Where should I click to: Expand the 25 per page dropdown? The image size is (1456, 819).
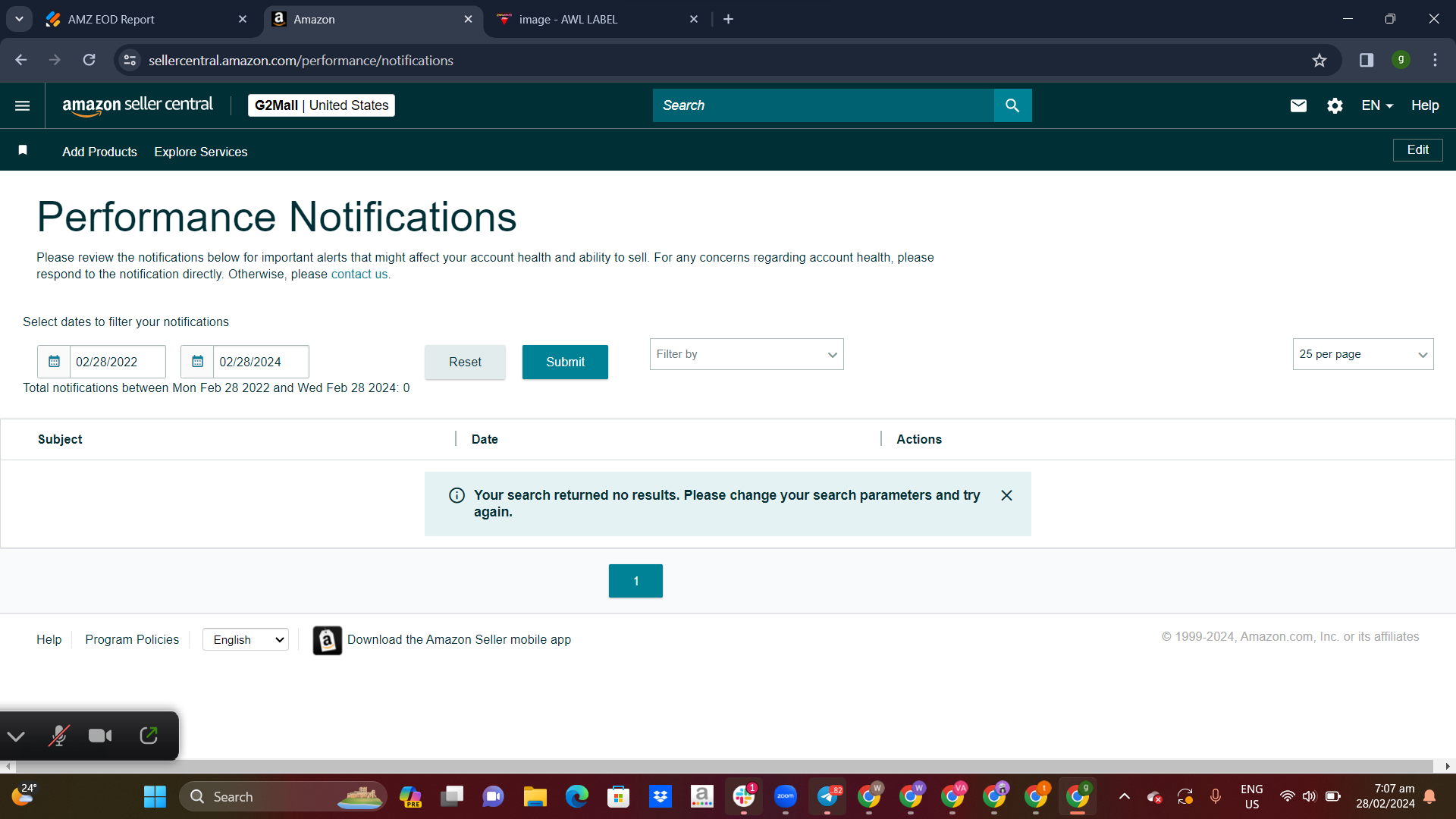tap(1363, 354)
